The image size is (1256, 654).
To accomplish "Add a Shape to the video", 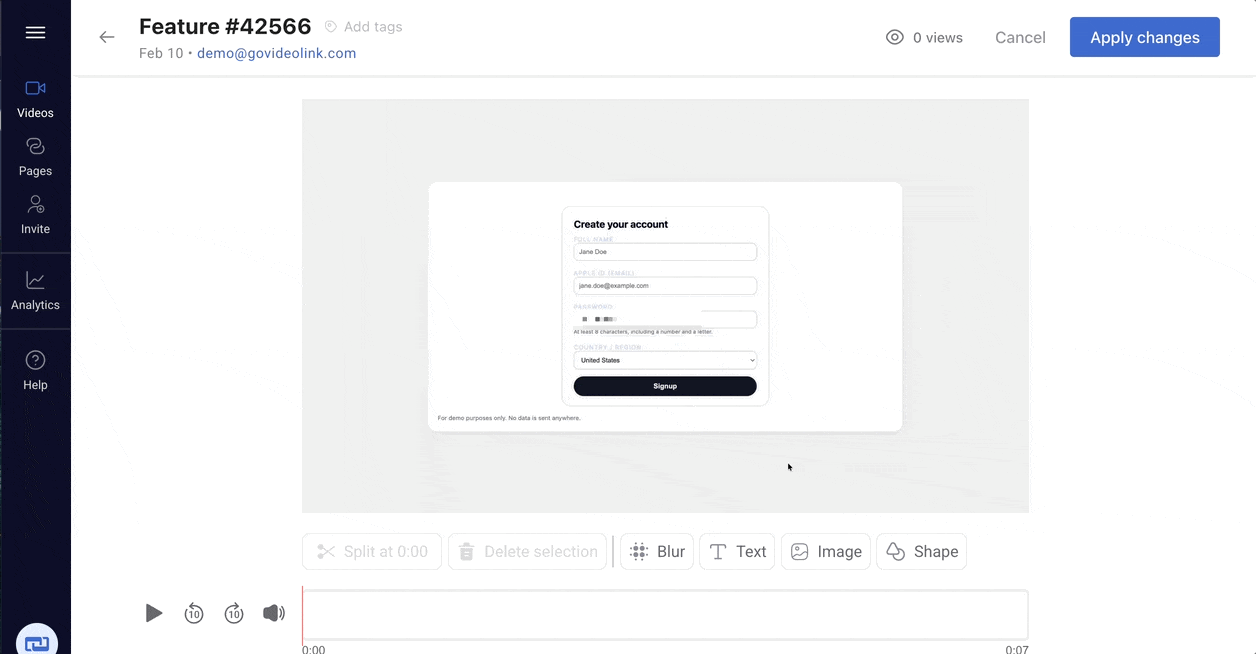I will 921,551.
